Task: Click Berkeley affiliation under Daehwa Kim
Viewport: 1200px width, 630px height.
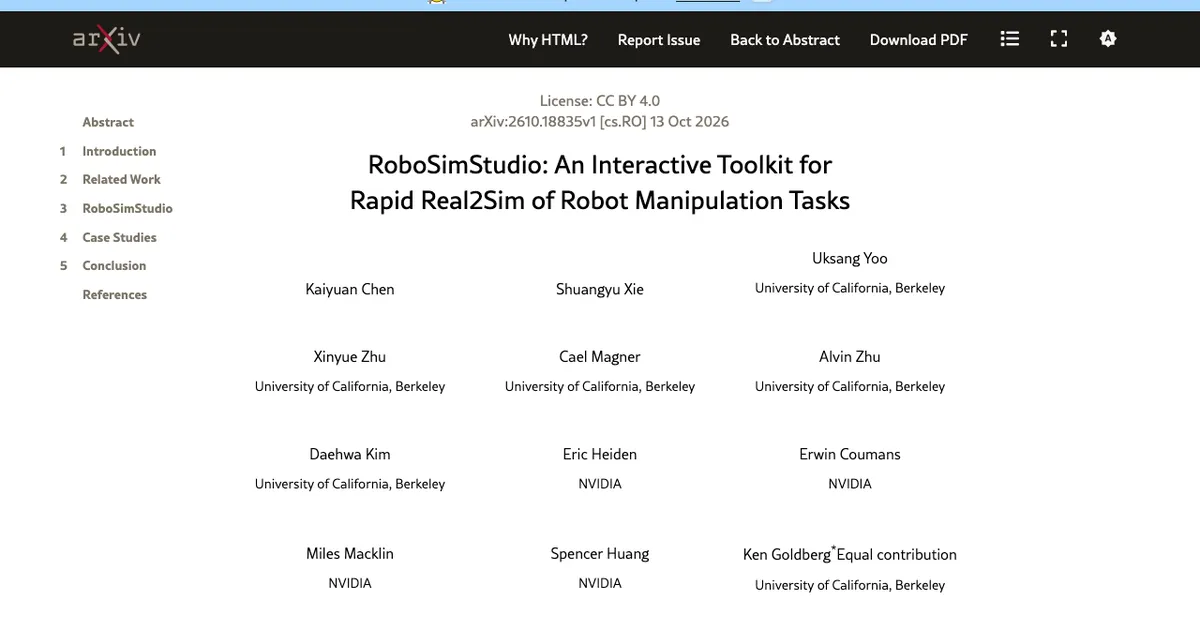Action: point(350,484)
